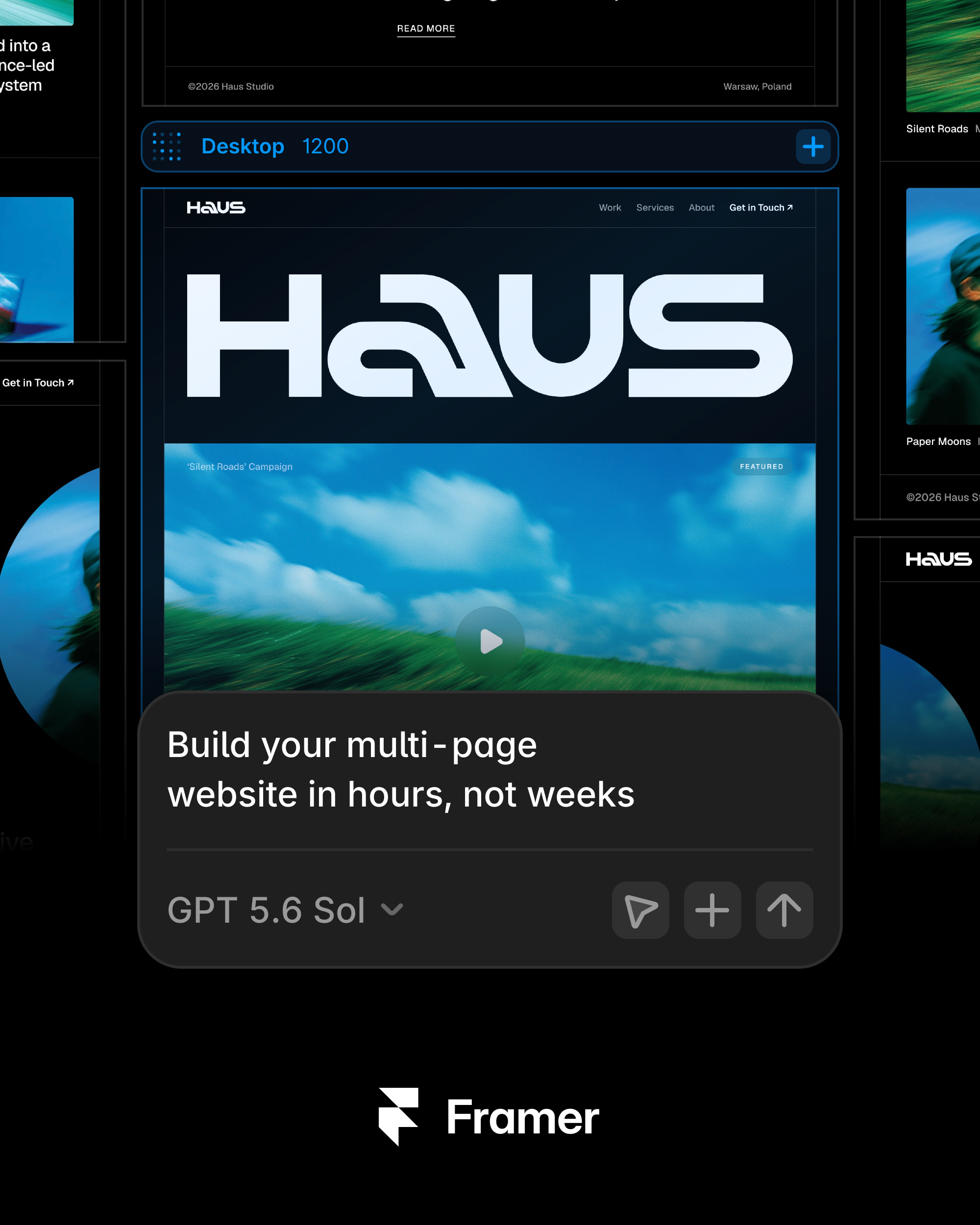Click the Warsaw, Poland footer text
This screenshot has height=1225, width=980.
[758, 86]
